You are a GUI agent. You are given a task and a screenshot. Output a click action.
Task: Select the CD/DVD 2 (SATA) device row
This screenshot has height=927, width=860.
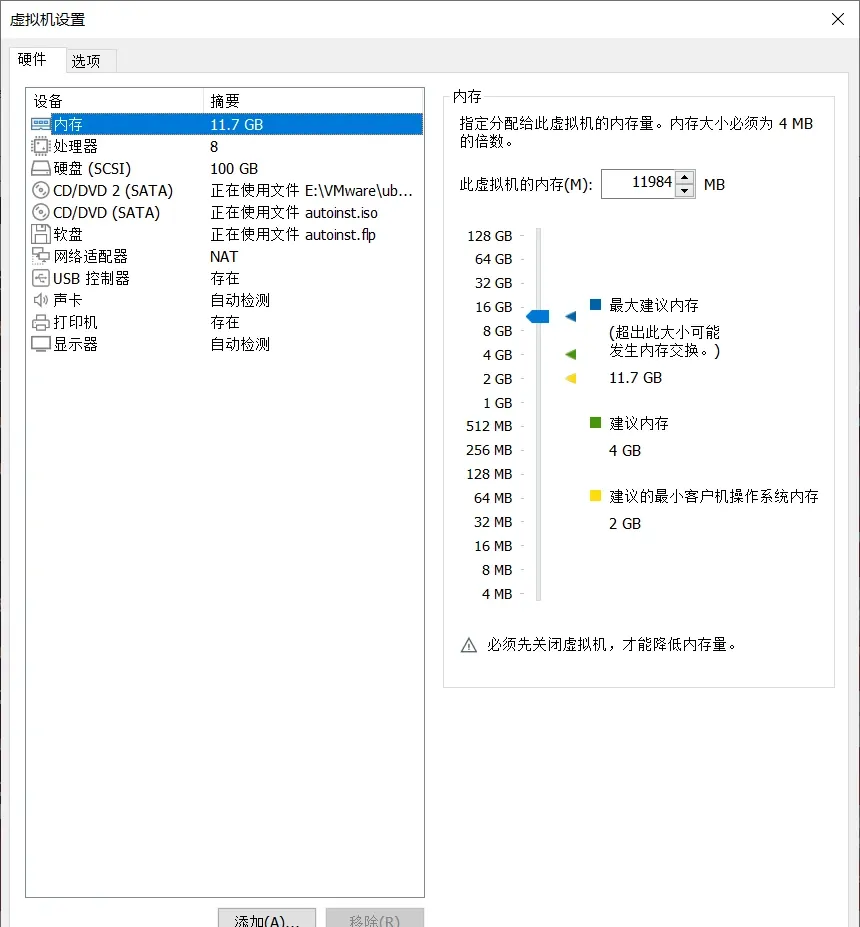pyautogui.click(x=225, y=190)
